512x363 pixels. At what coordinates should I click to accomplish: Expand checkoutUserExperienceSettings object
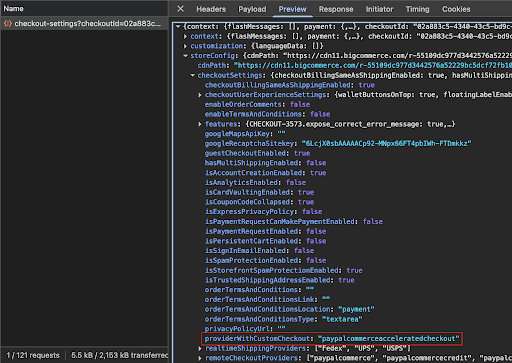pyautogui.click(x=200, y=95)
